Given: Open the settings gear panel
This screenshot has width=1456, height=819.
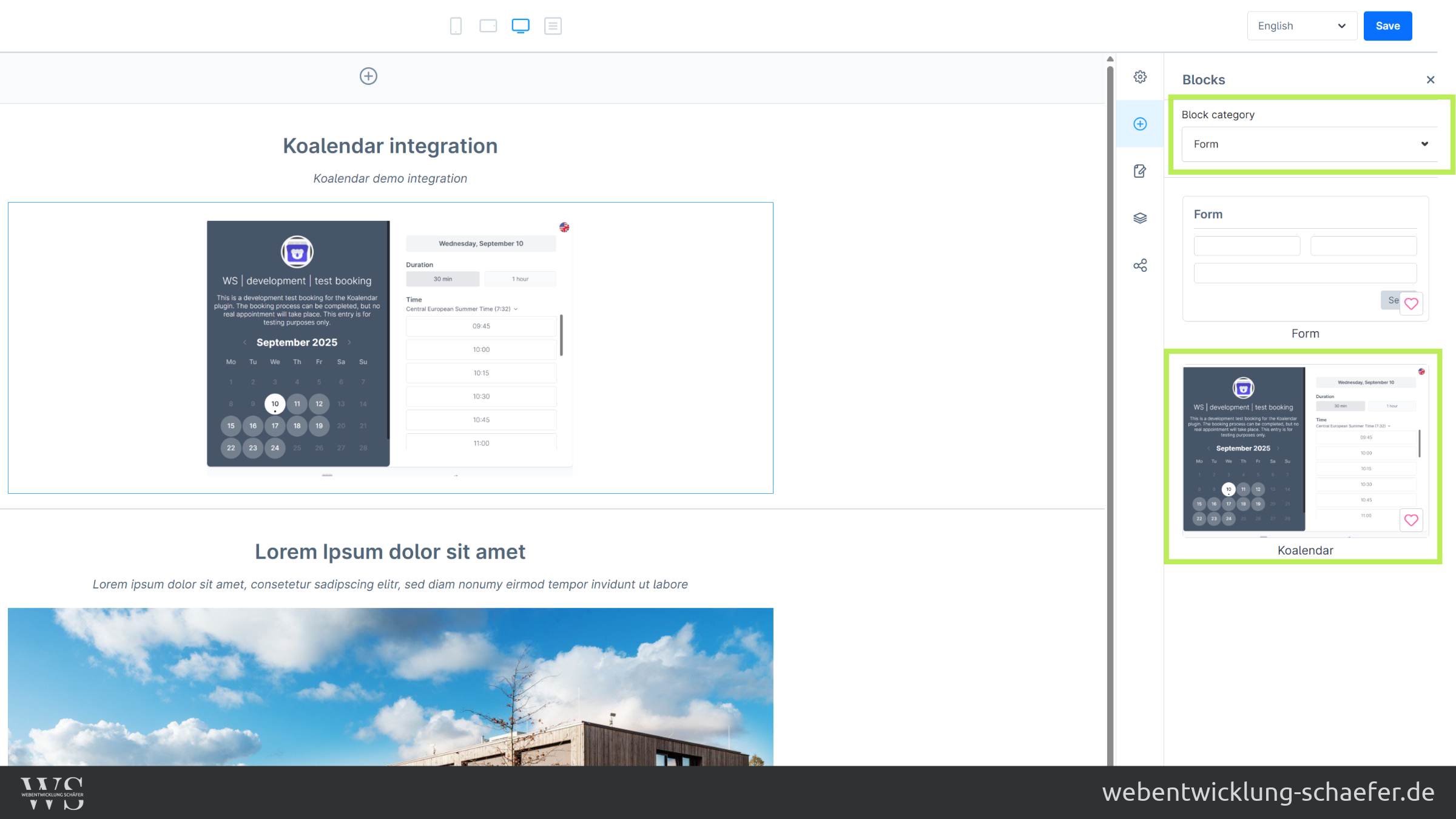Looking at the screenshot, I should point(1140,77).
